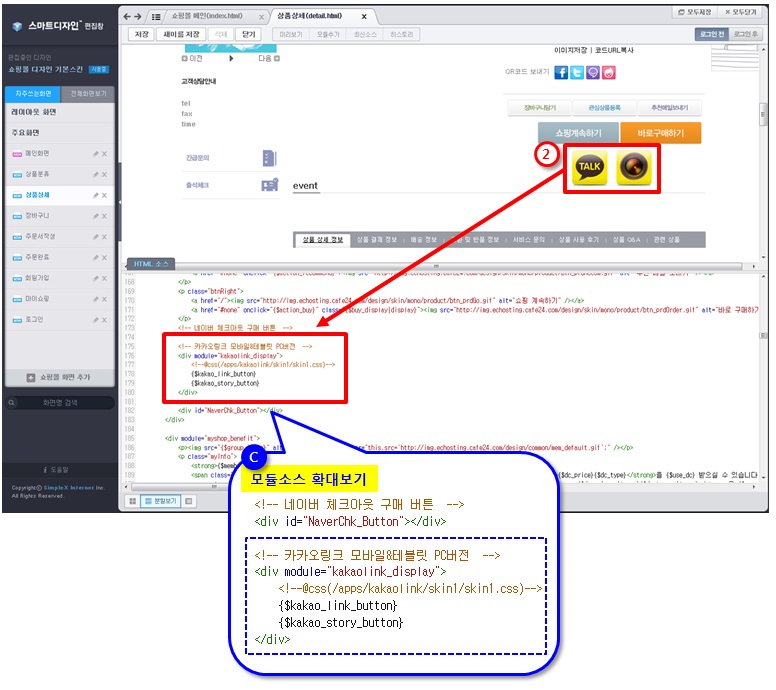The height and width of the screenshot is (690, 776).
Task: Click the 분할보기 split view button
Action: [161, 502]
